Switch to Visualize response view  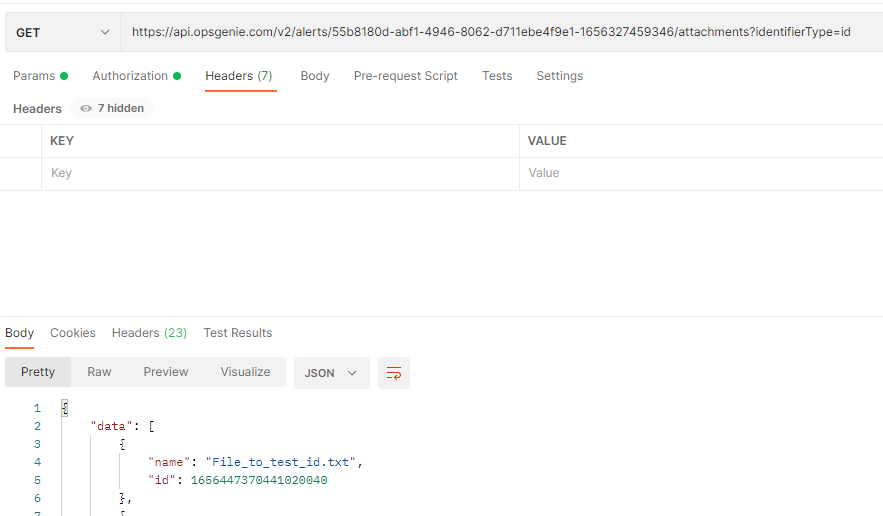tap(245, 372)
